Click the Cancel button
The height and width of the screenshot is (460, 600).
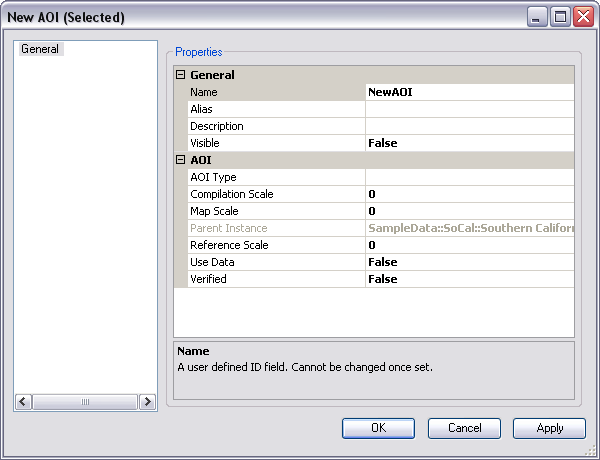coord(464,428)
